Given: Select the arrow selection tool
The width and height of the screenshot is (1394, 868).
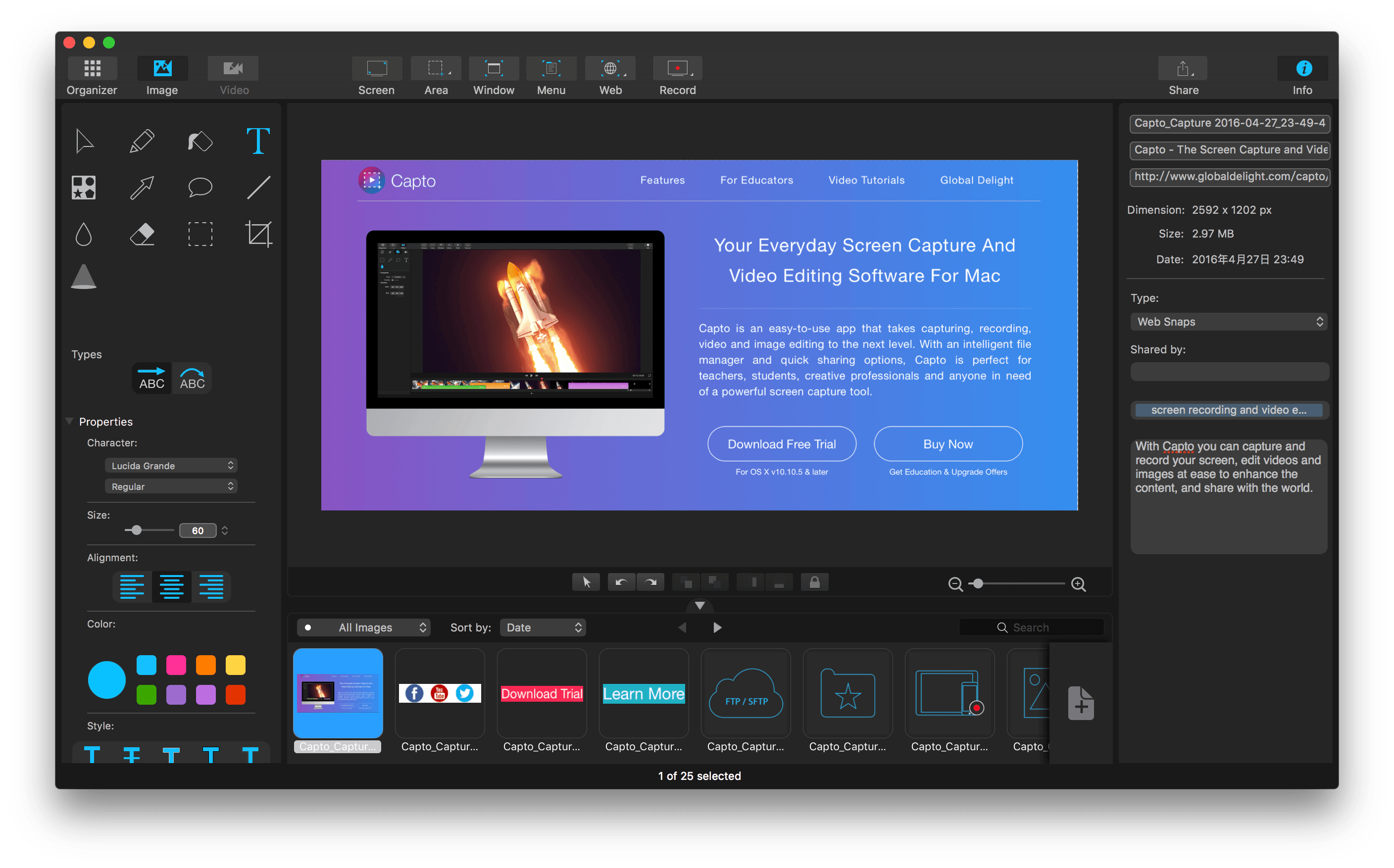Looking at the screenshot, I should click(84, 141).
